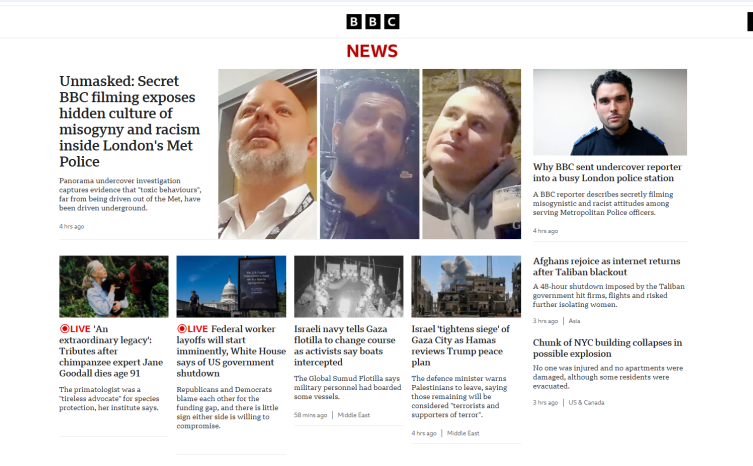753x466 pixels.
Task: Open the US Capitol building thumbnail
Action: pos(231,286)
